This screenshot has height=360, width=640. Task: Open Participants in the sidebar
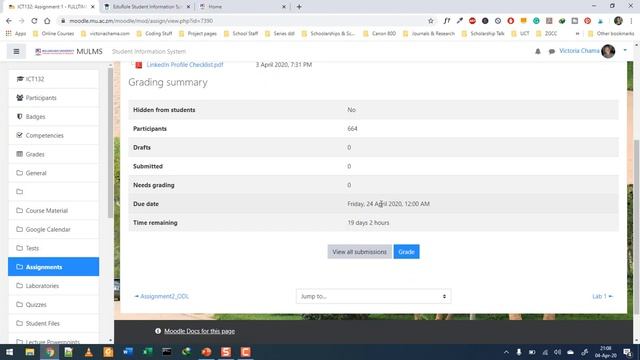tap(53, 98)
